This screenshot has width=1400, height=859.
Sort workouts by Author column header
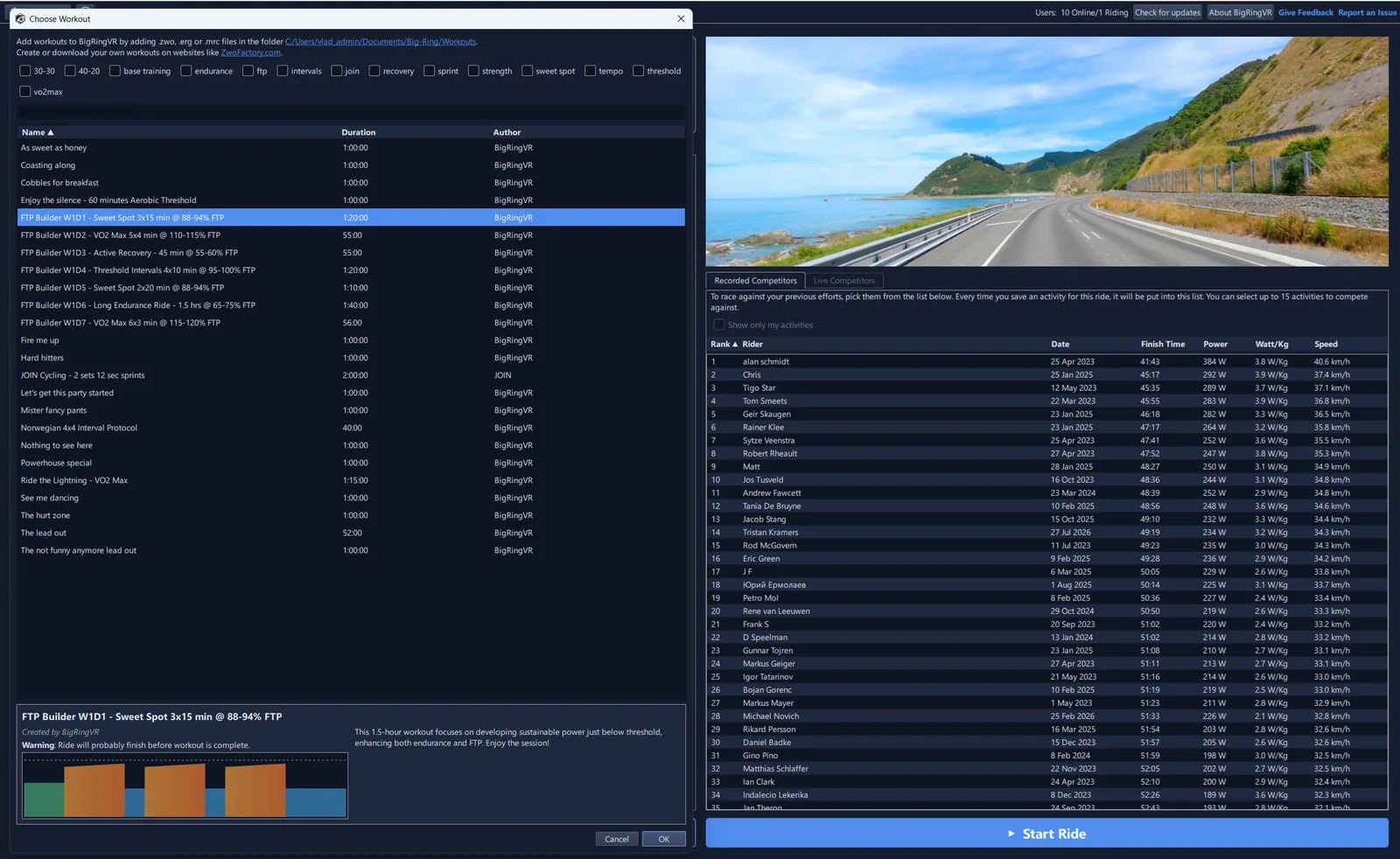click(507, 132)
